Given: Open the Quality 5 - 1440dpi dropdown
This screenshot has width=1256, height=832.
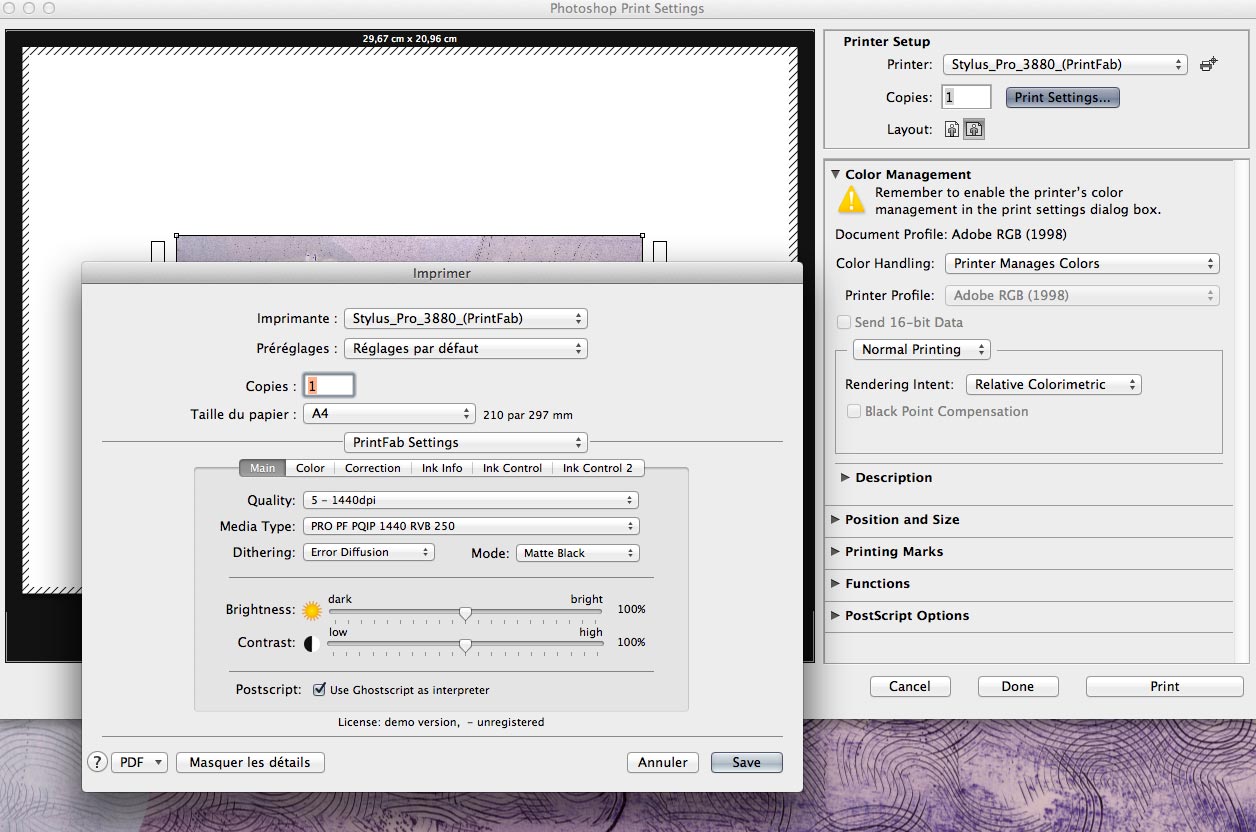Looking at the screenshot, I should click(x=470, y=500).
